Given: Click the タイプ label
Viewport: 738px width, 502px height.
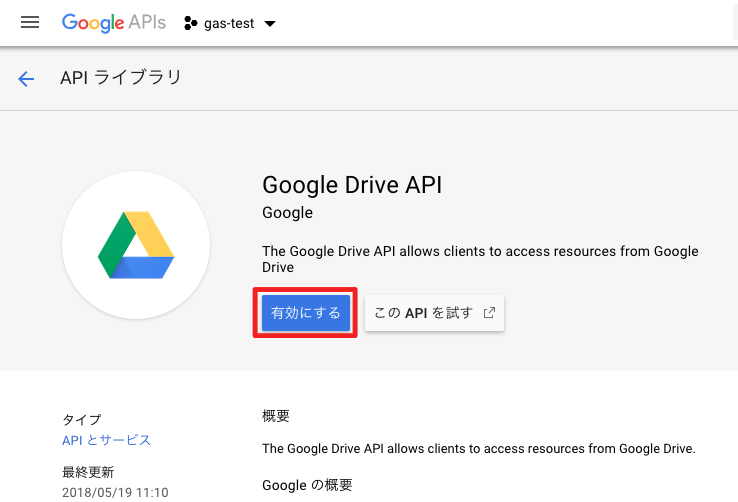Looking at the screenshot, I should (81, 420).
